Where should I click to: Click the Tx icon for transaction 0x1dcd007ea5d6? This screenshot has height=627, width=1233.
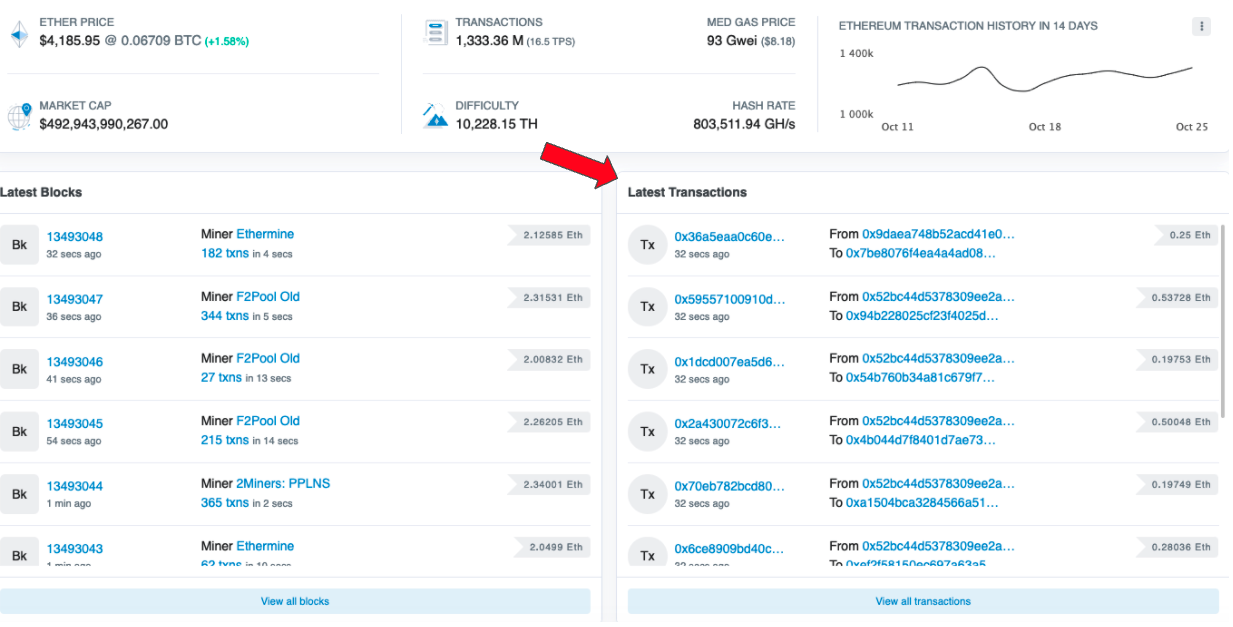point(647,369)
